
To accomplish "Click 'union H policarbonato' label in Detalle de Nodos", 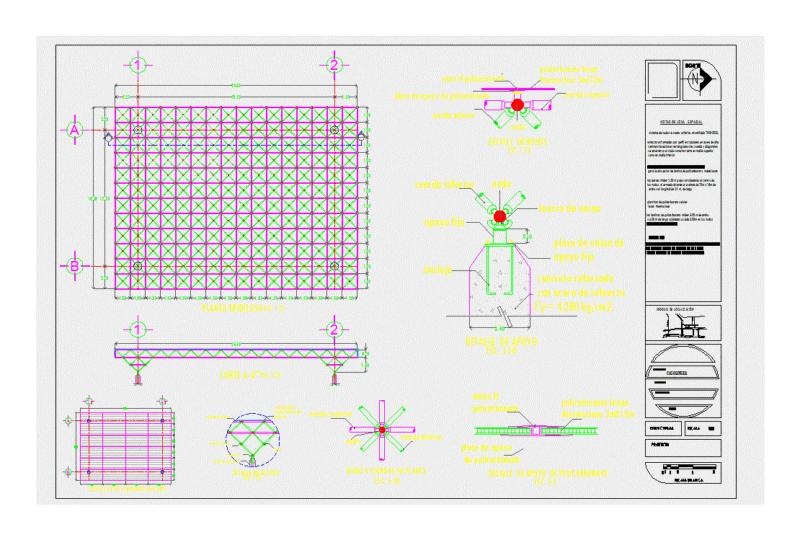I will 472,79.
